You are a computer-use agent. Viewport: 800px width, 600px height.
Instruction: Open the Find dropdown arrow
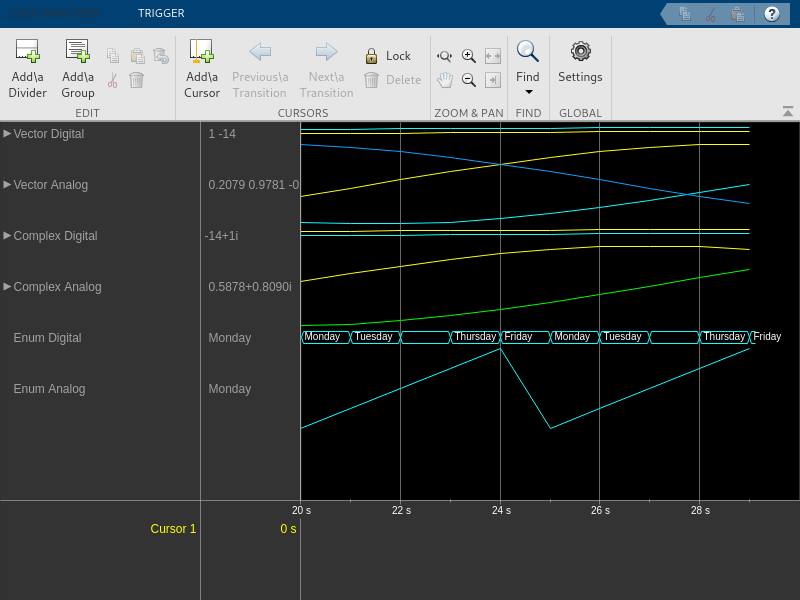[529, 92]
